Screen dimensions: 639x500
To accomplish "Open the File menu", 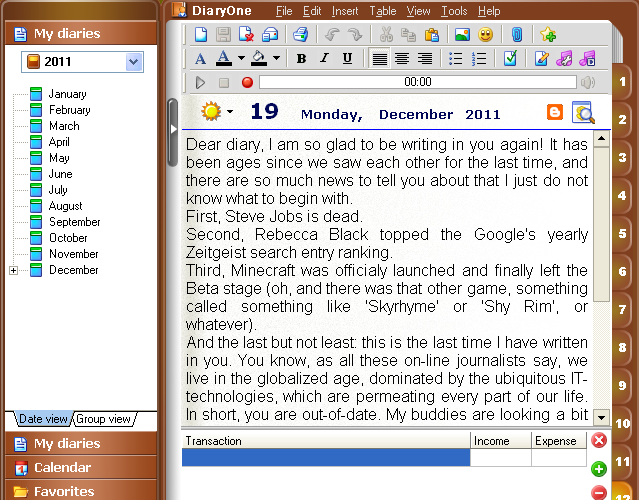I will coord(284,11).
